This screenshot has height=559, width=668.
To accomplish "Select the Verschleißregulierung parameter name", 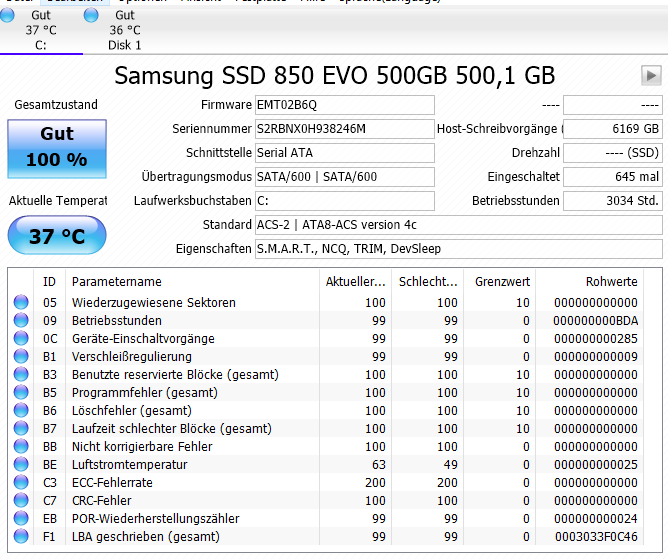I will (132, 357).
